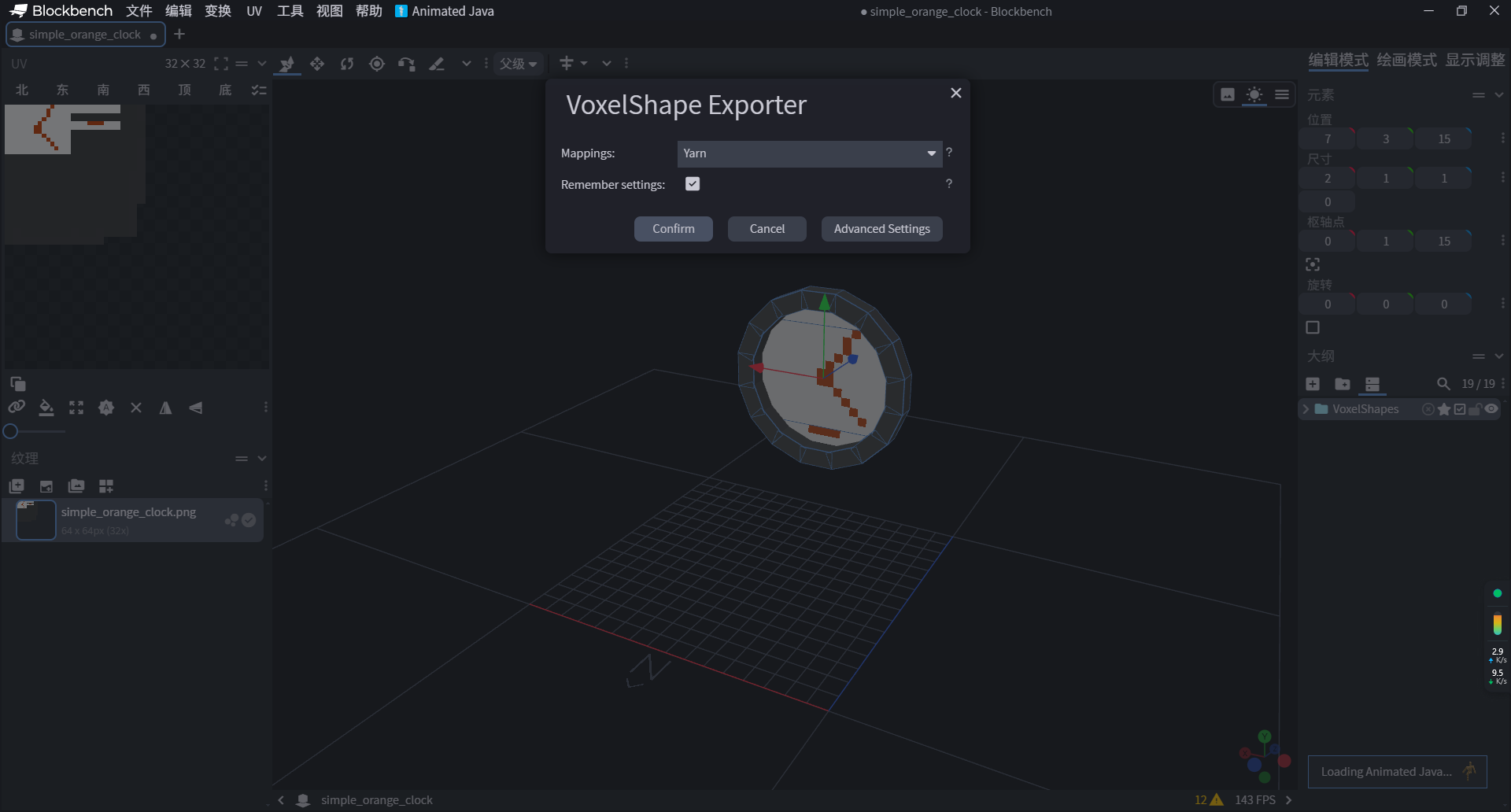Uncheck the Remember settings checkbox
The width and height of the screenshot is (1511, 812).
coord(693,184)
